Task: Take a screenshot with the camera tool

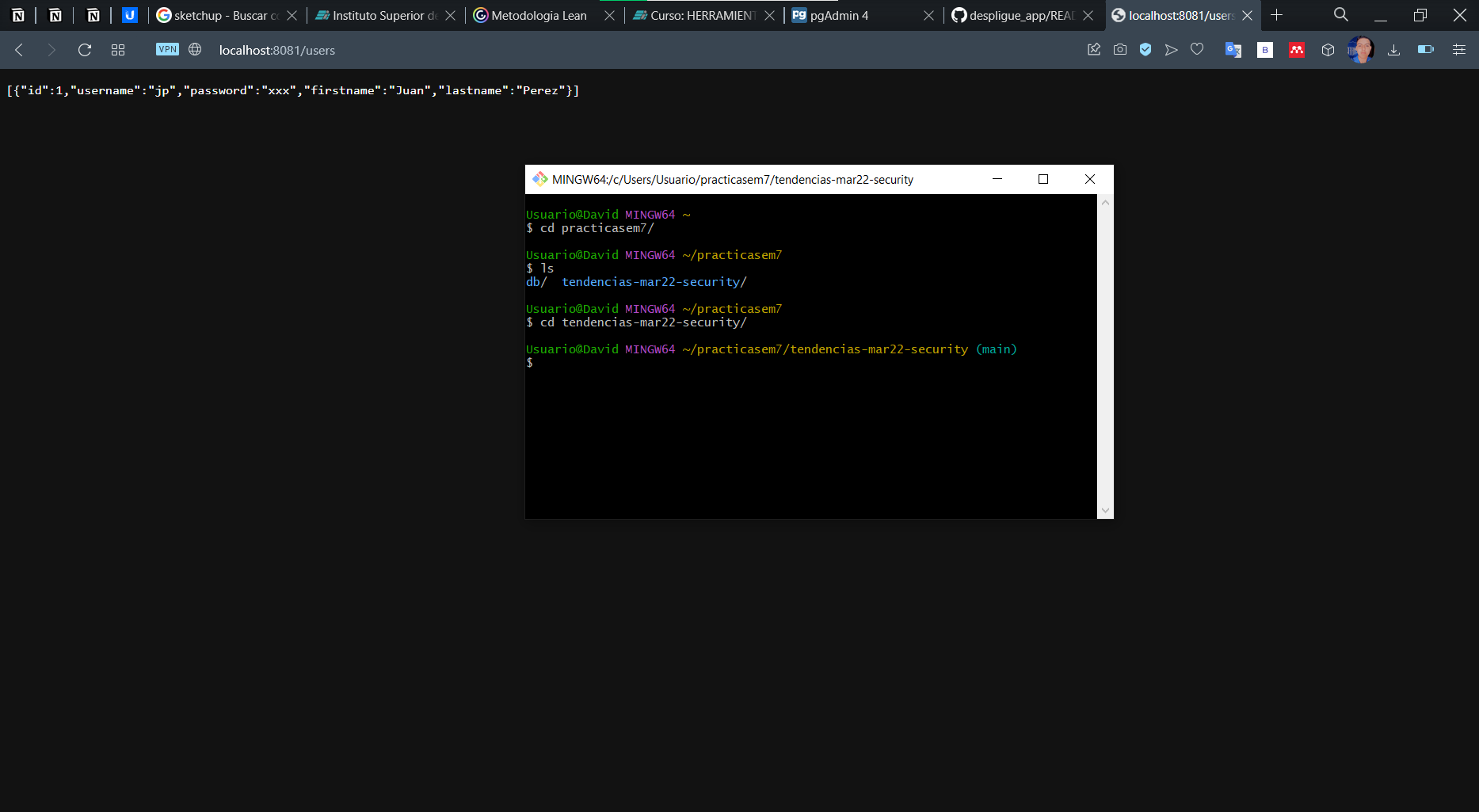Action: pyautogui.click(x=1119, y=49)
